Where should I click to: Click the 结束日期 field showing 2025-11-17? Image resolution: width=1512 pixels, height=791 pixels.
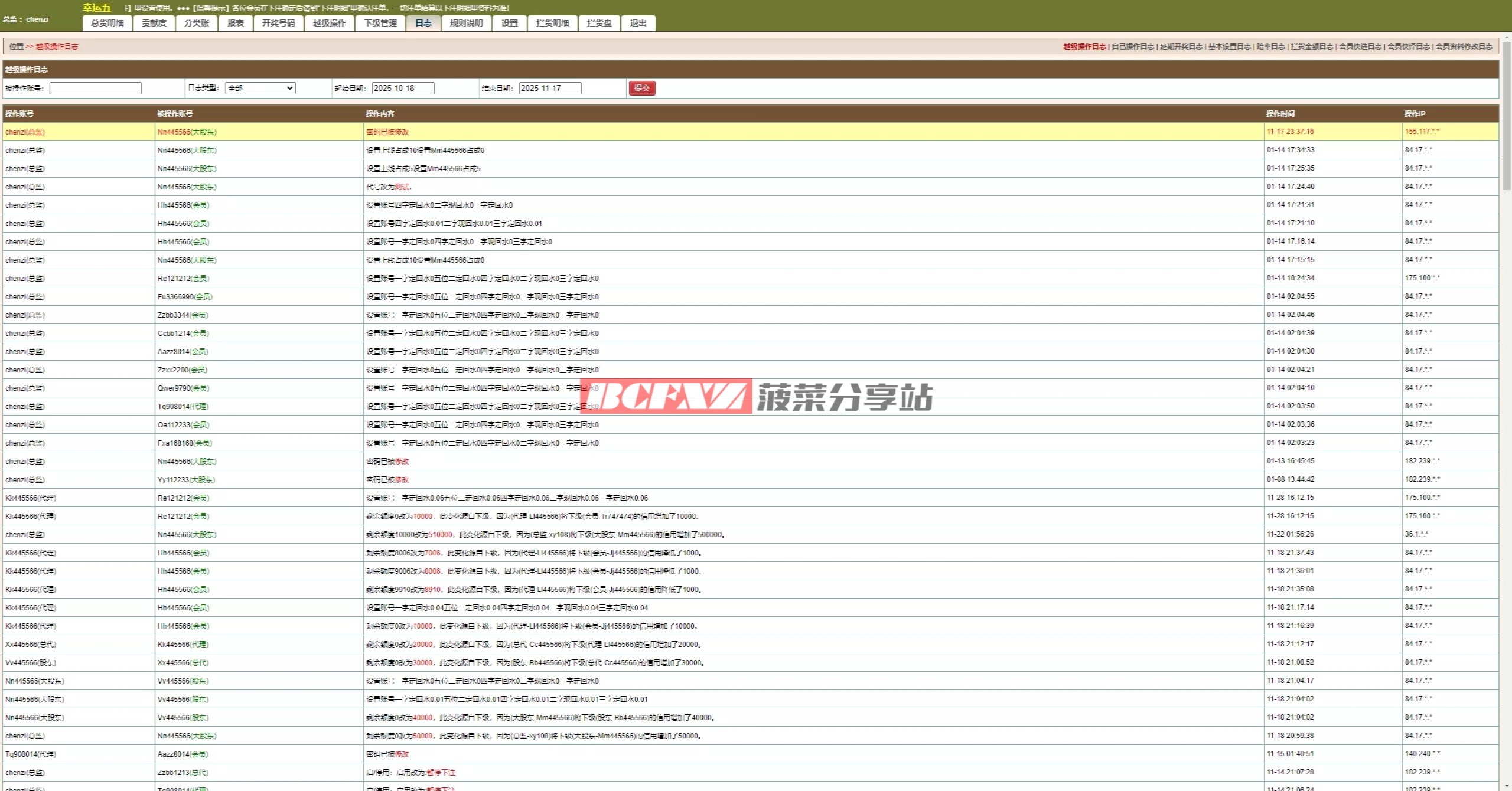tap(550, 88)
